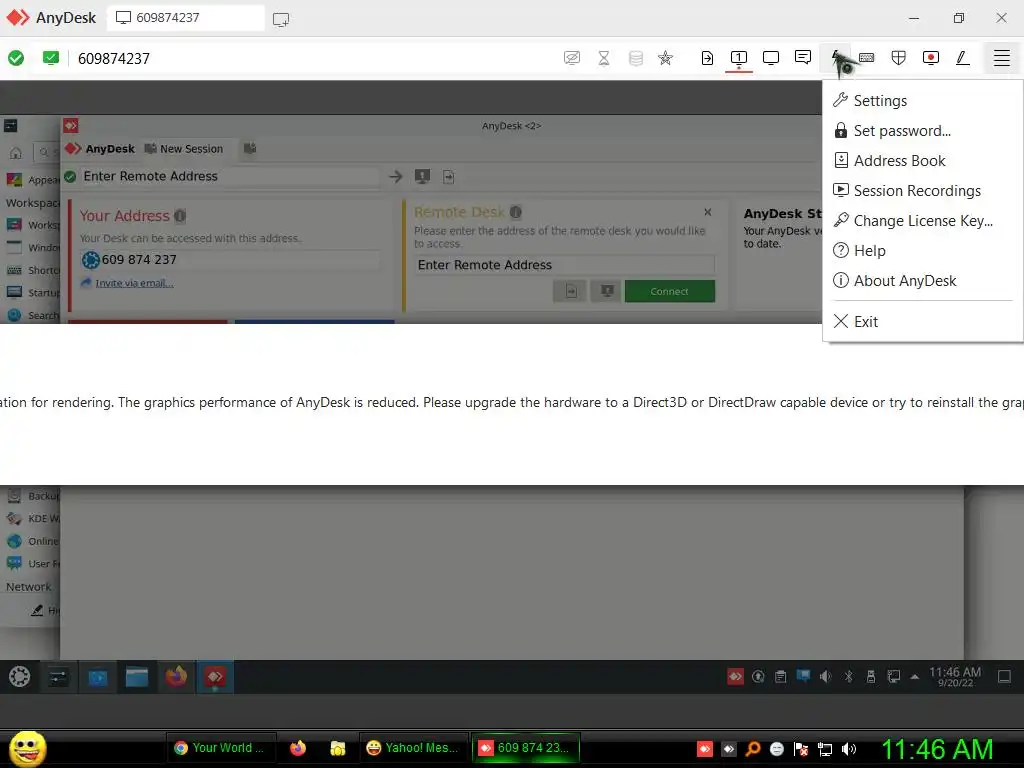Click the 609 874 237 address text
The height and width of the screenshot is (768, 1024).
click(x=139, y=260)
